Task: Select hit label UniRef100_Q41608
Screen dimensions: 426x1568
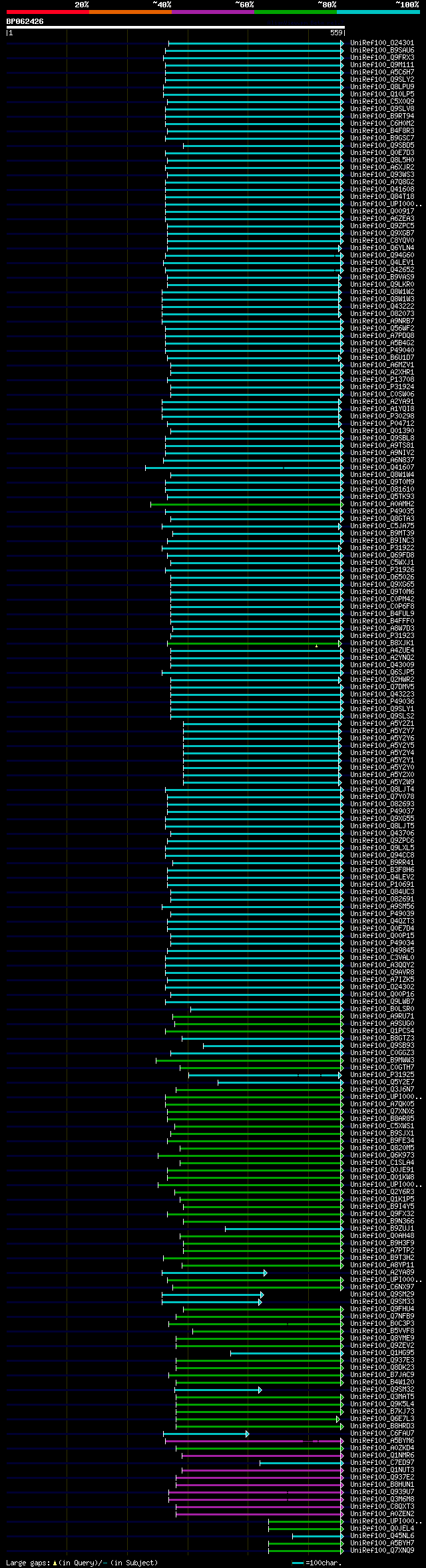Action: coord(382,190)
